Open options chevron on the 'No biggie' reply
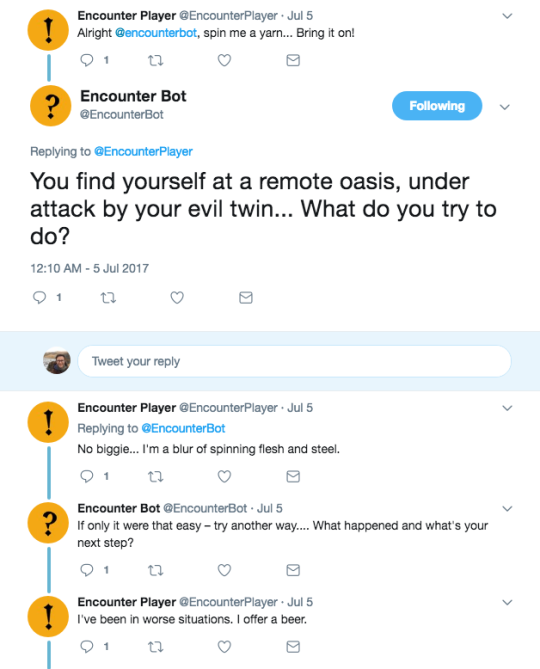This screenshot has height=669, width=540. click(507, 408)
